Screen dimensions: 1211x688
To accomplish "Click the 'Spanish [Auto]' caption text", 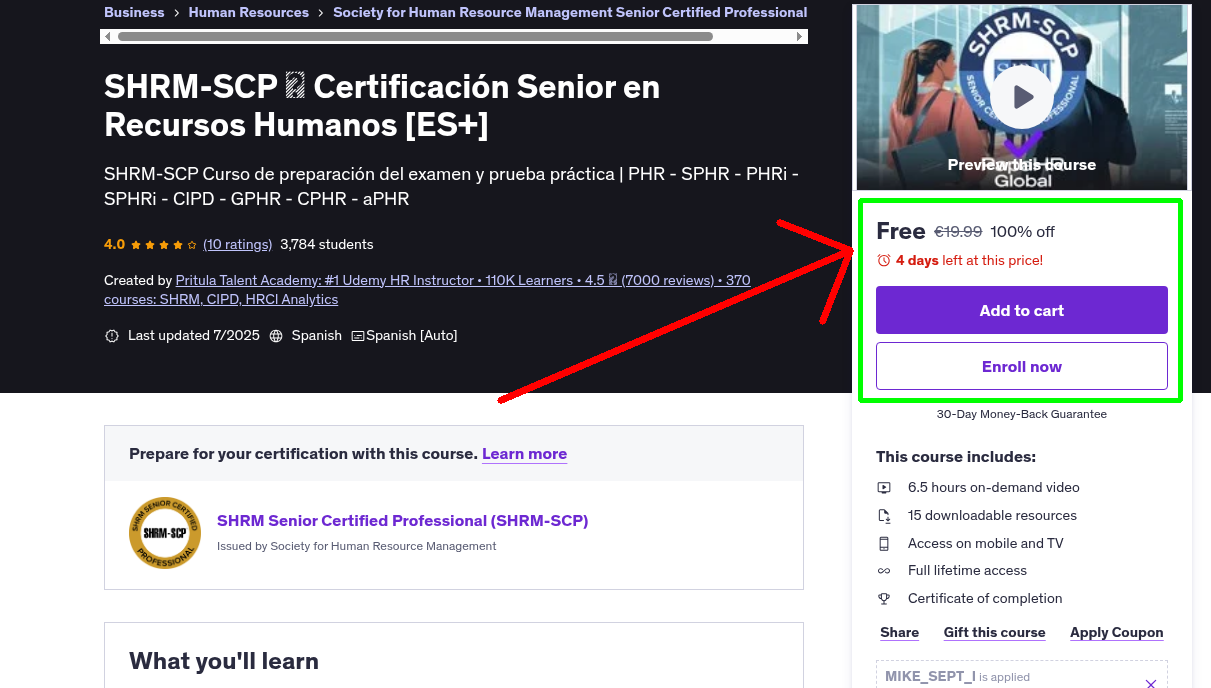I will [x=412, y=336].
